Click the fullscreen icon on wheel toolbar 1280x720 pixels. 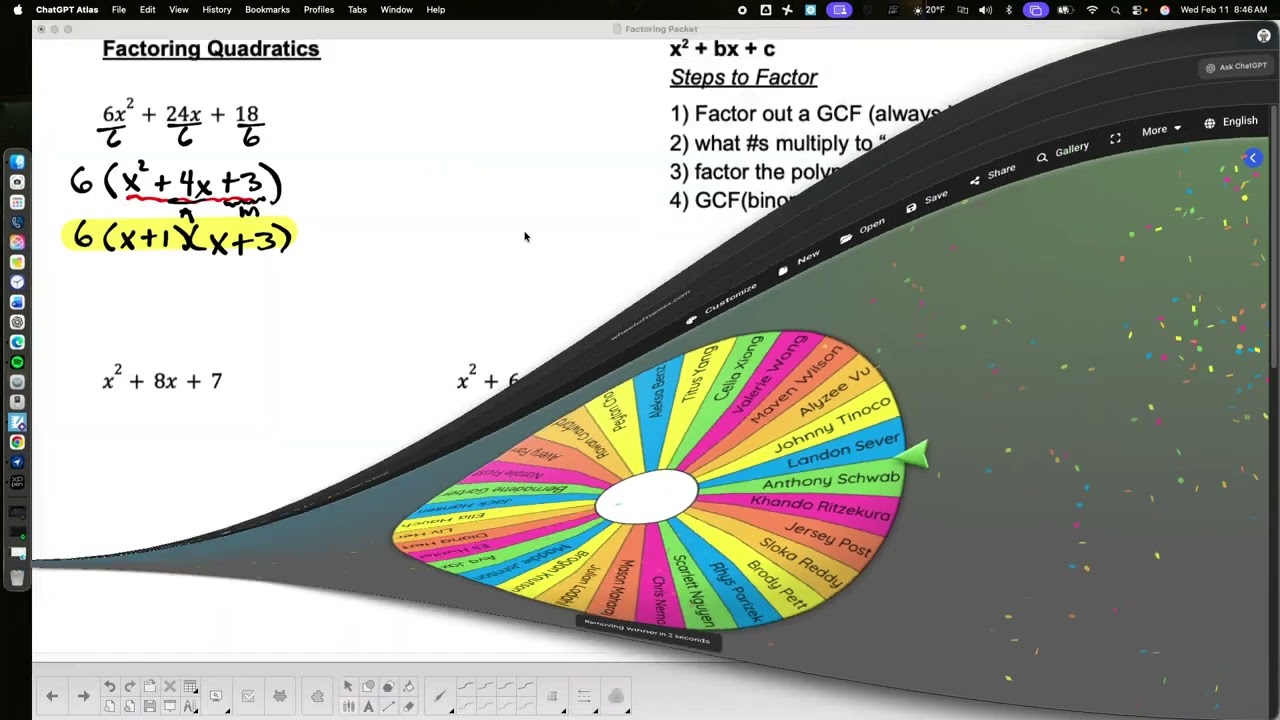pos(1115,138)
